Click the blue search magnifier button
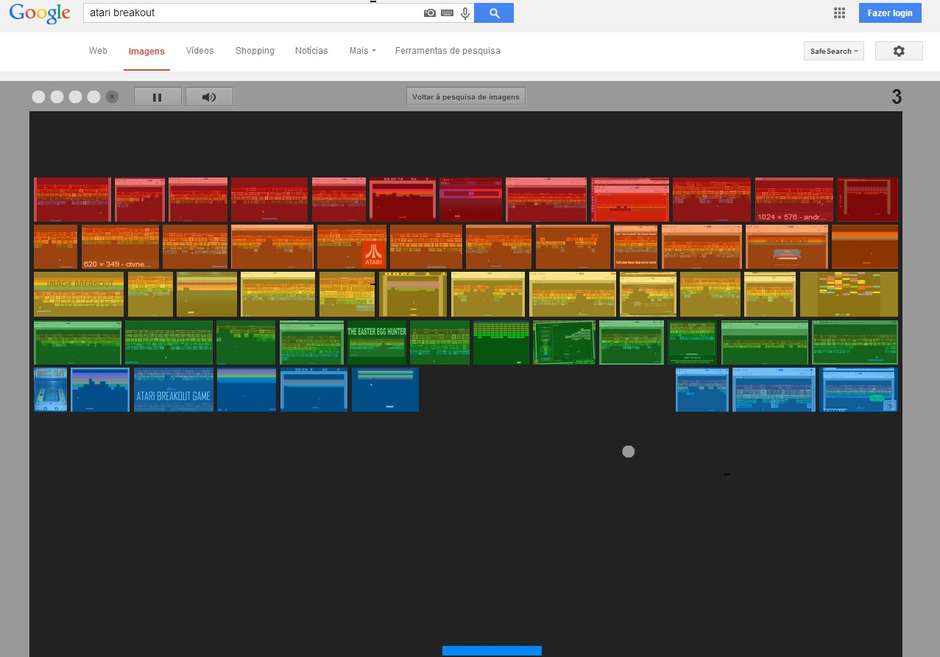Image resolution: width=940 pixels, height=657 pixels. click(494, 13)
